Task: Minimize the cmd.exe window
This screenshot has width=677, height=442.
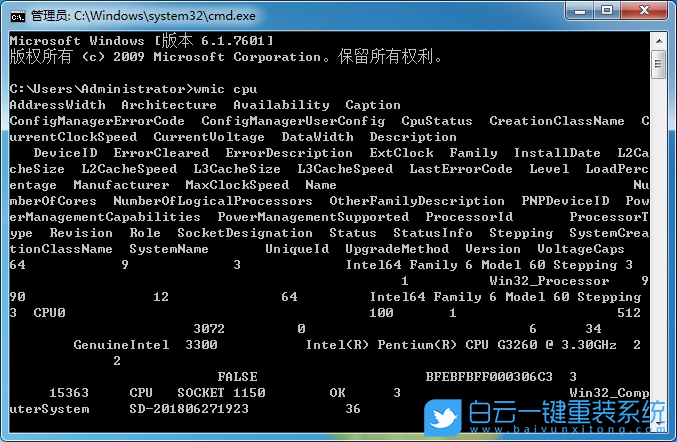Action: point(580,12)
